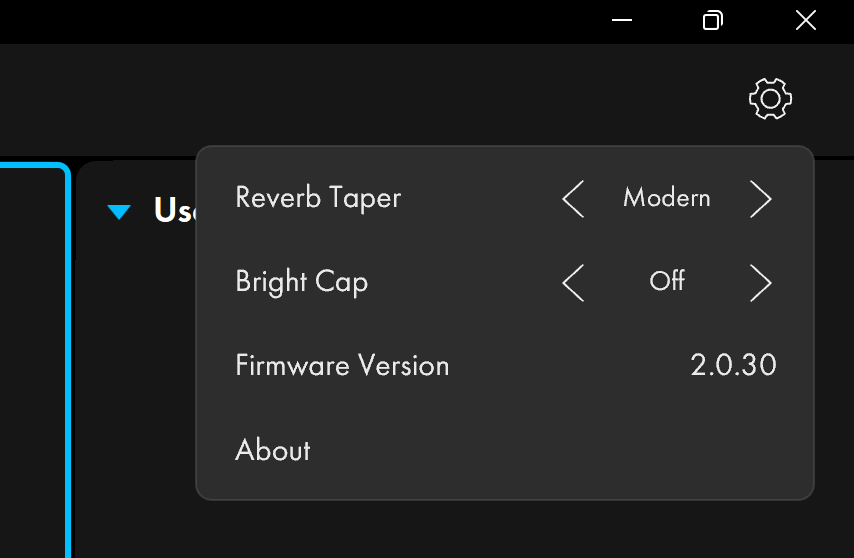Select previous Reverb Taper option
The image size is (854, 558).
coord(573,199)
